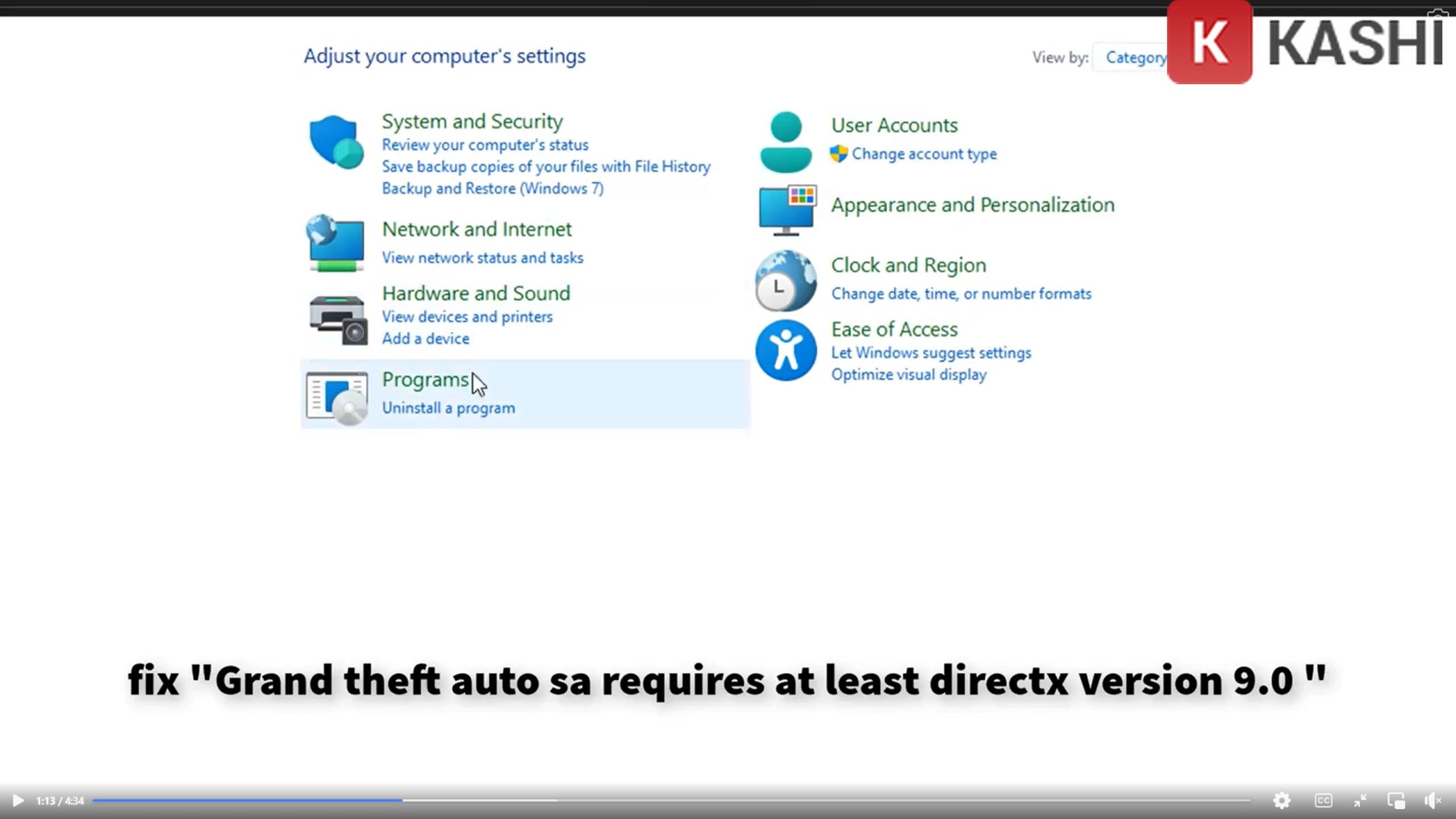The height and width of the screenshot is (819, 1456).
Task: Click the Ease of Access icon
Action: click(x=786, y=350)
